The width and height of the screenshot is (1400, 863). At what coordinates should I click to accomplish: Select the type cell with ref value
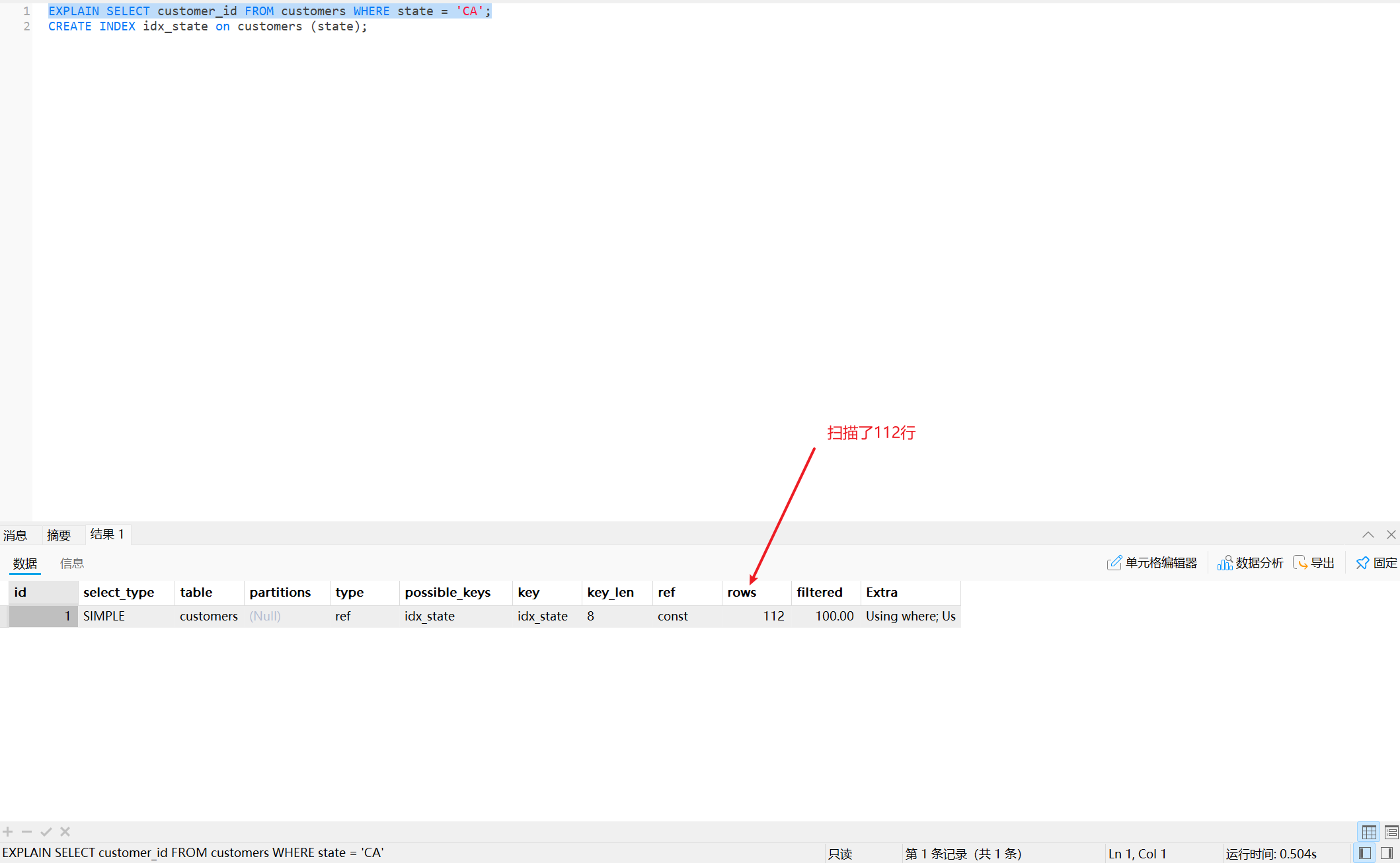pos(365,617)
